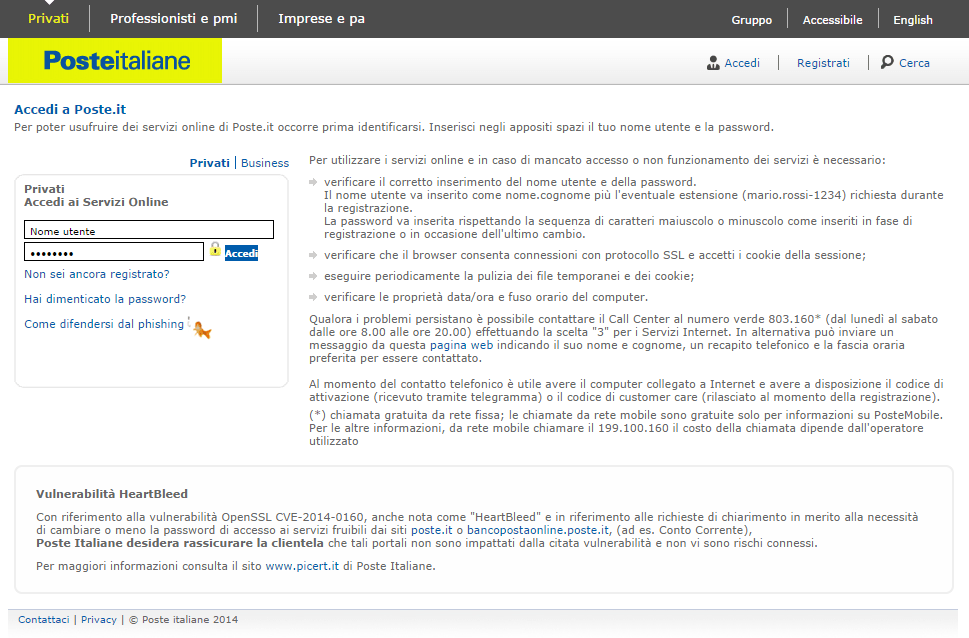Click the user icon beside Accedi

click(x=713, y=62)
